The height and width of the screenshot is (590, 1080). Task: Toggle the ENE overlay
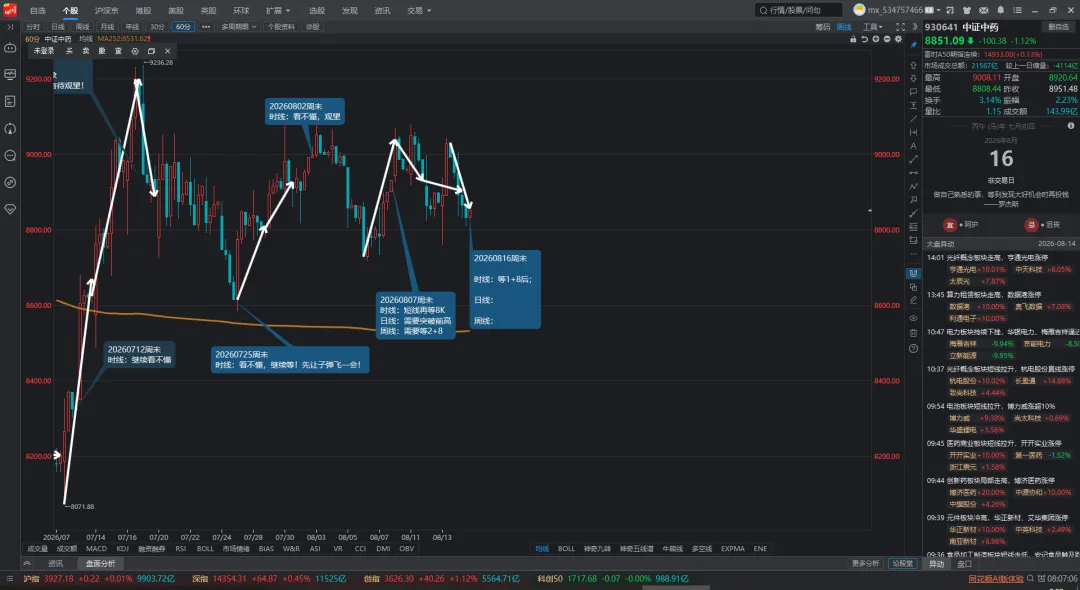pos(760,549)
